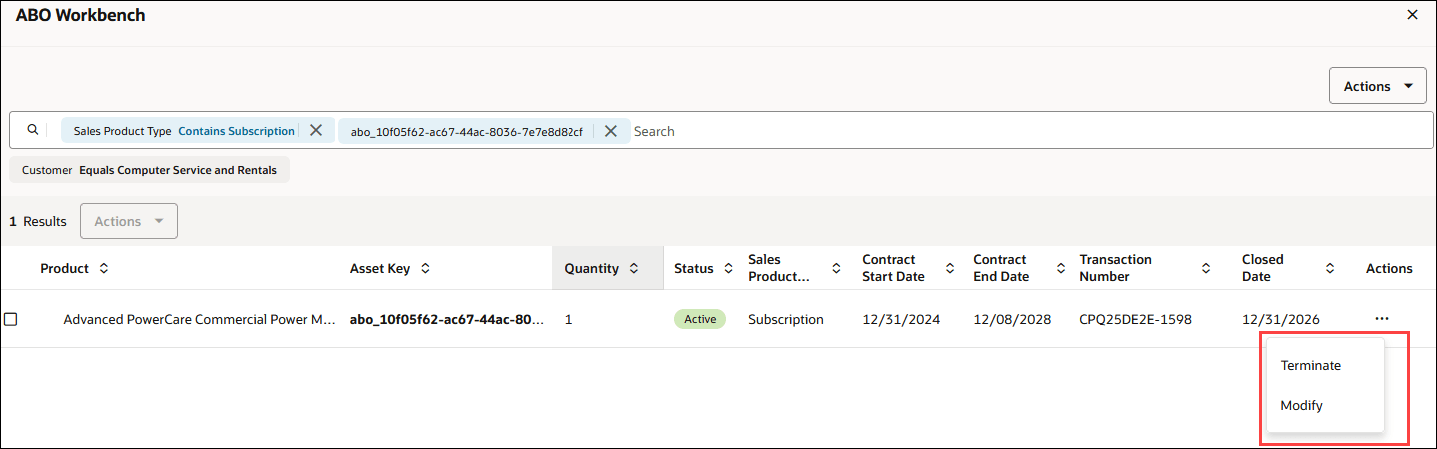1437x449 pixels.
Task: Click the Subscription cell in the row
Action: click(786, 319)
